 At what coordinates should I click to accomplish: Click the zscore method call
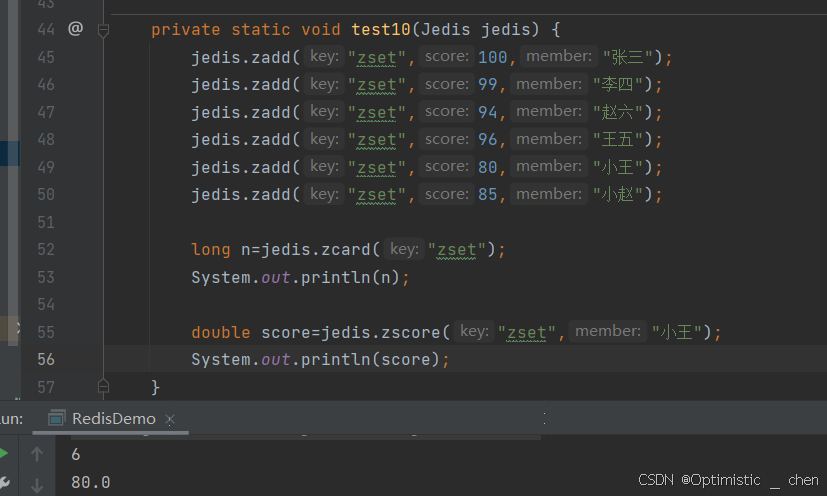coord(420,332)
